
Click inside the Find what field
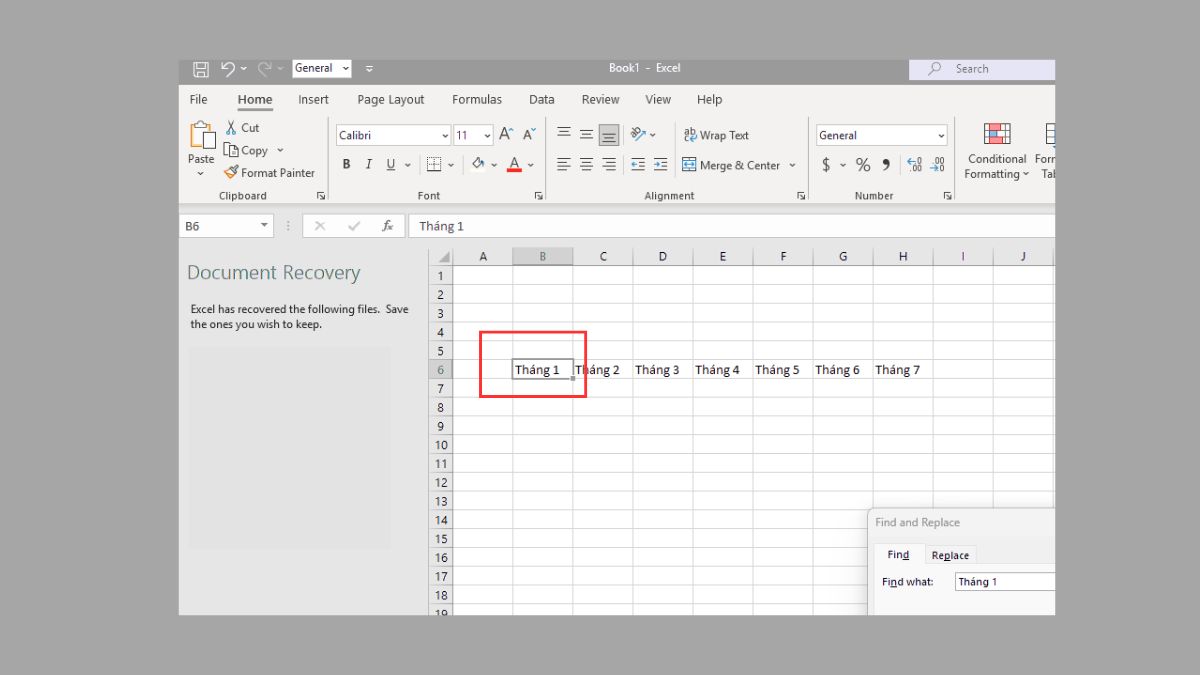pyautogui.click(x=1004, y=581)
